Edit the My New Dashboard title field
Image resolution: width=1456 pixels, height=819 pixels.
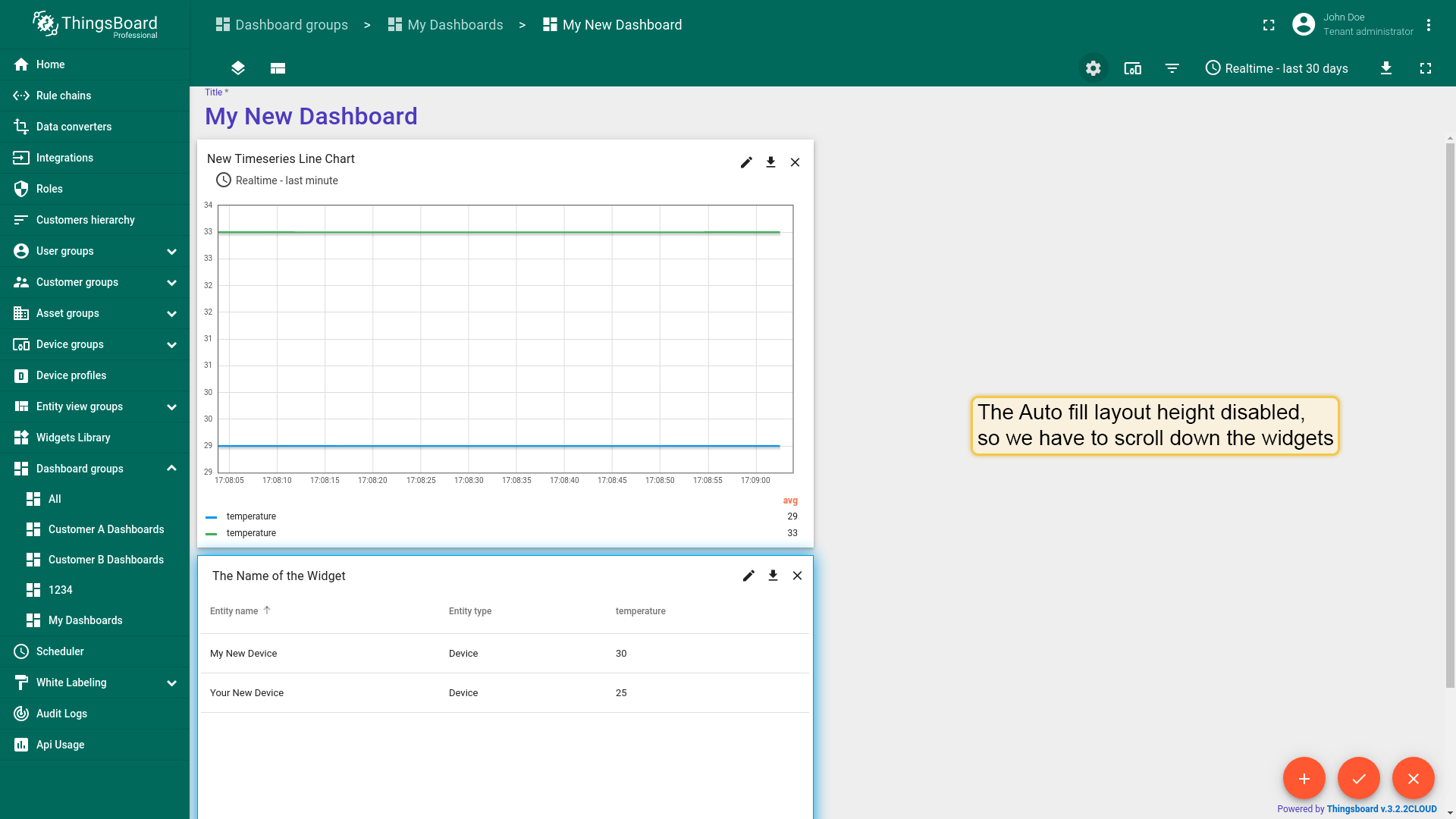311,116
